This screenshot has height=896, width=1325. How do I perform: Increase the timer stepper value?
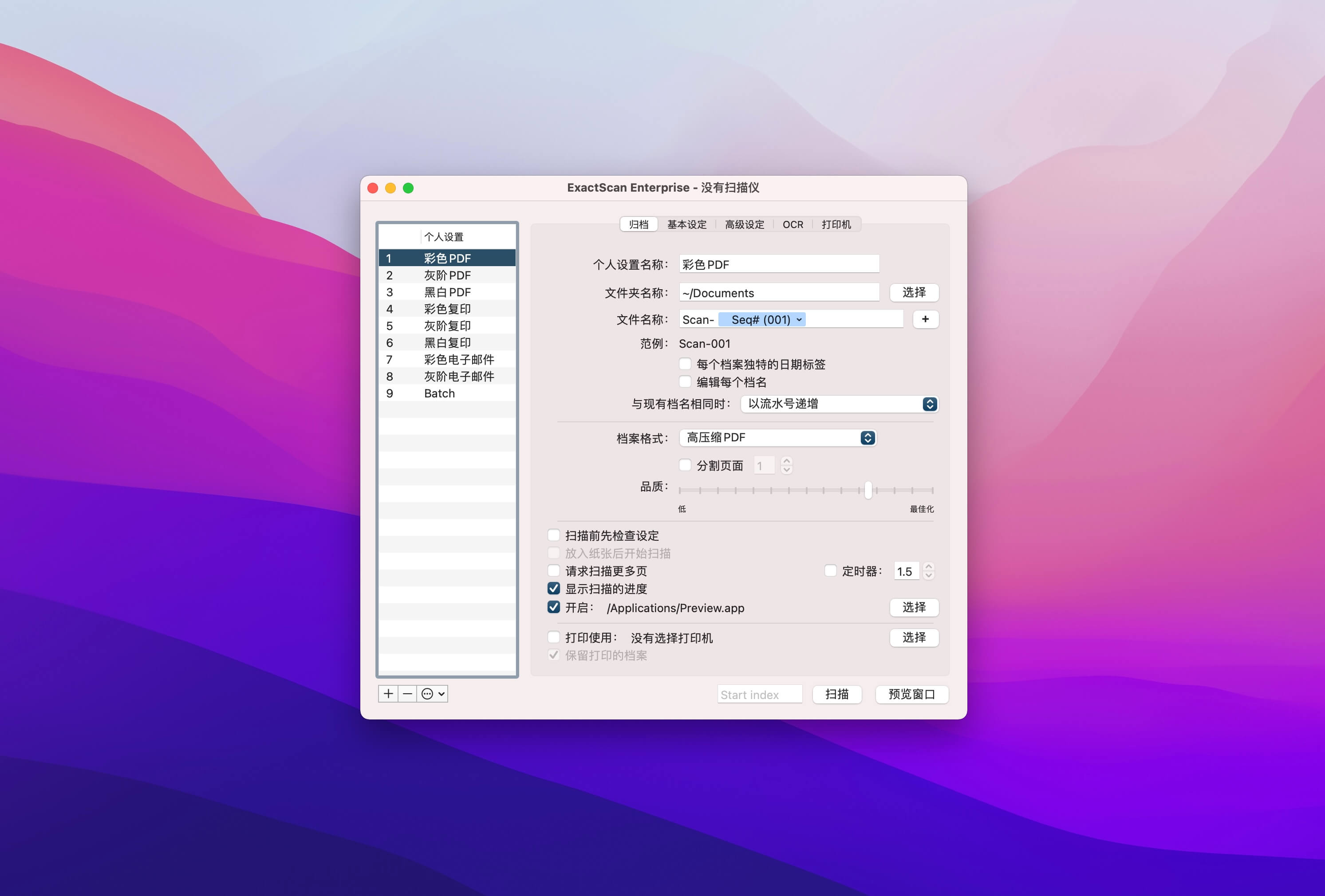929,566
